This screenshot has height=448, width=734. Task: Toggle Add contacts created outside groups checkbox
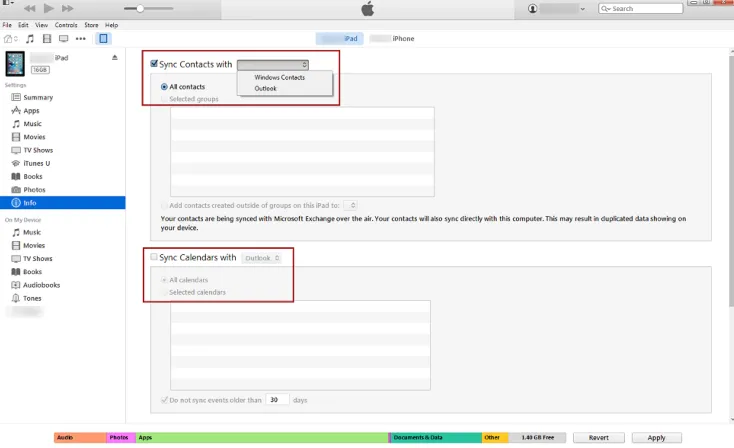click(x=164, y=205)
